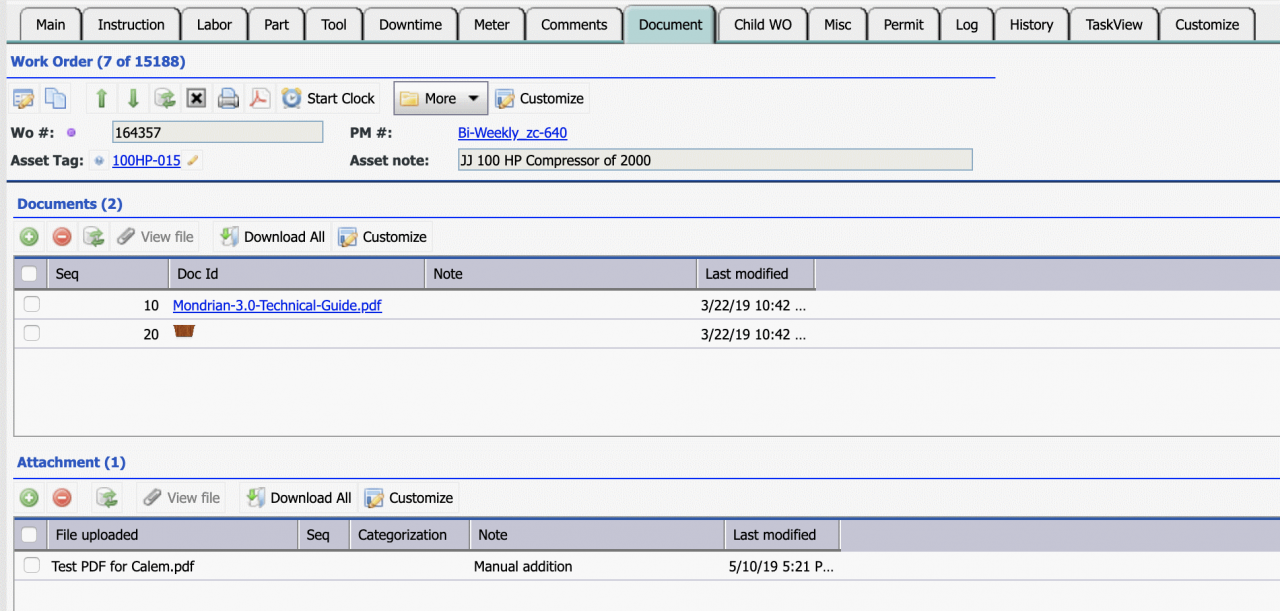Switch to the Instruction tab

coord(131,25)
